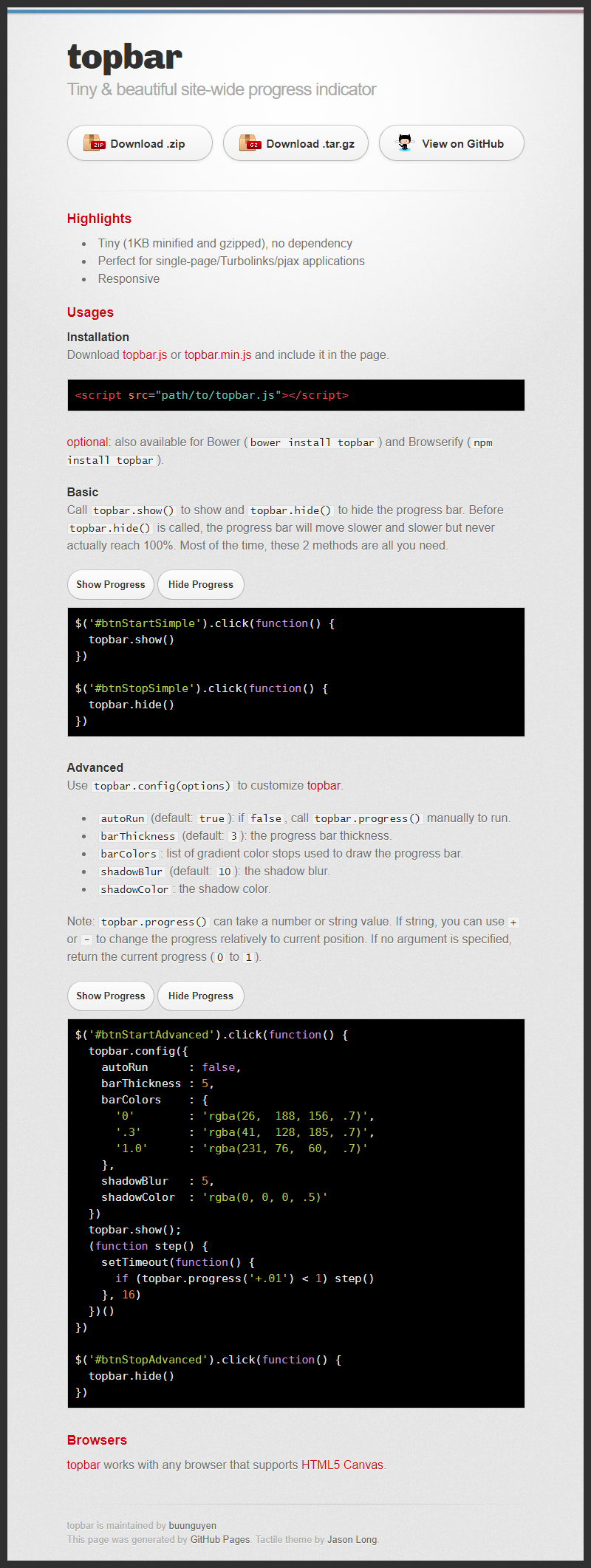Click the Octocat icon for GitHub
The height and width of the screenshot is (1568, 591).
(405, 143)
